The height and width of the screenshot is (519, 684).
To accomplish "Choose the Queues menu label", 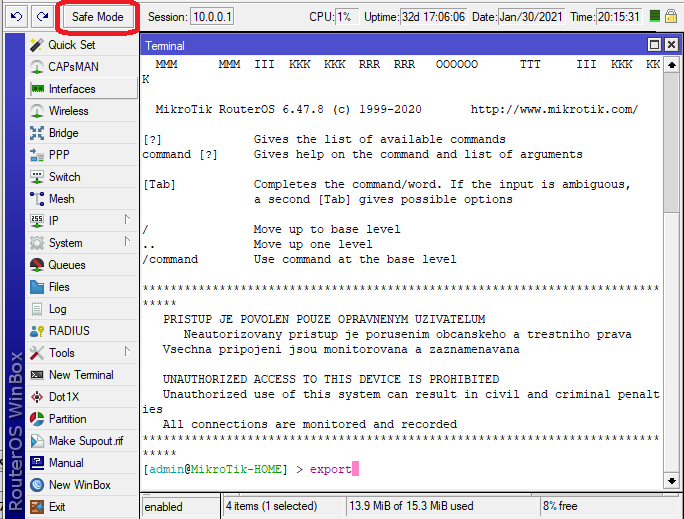I will (67, 265).
